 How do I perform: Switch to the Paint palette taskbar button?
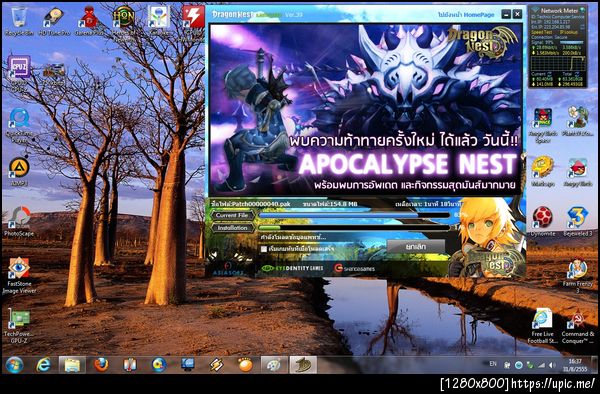point(274,365)
